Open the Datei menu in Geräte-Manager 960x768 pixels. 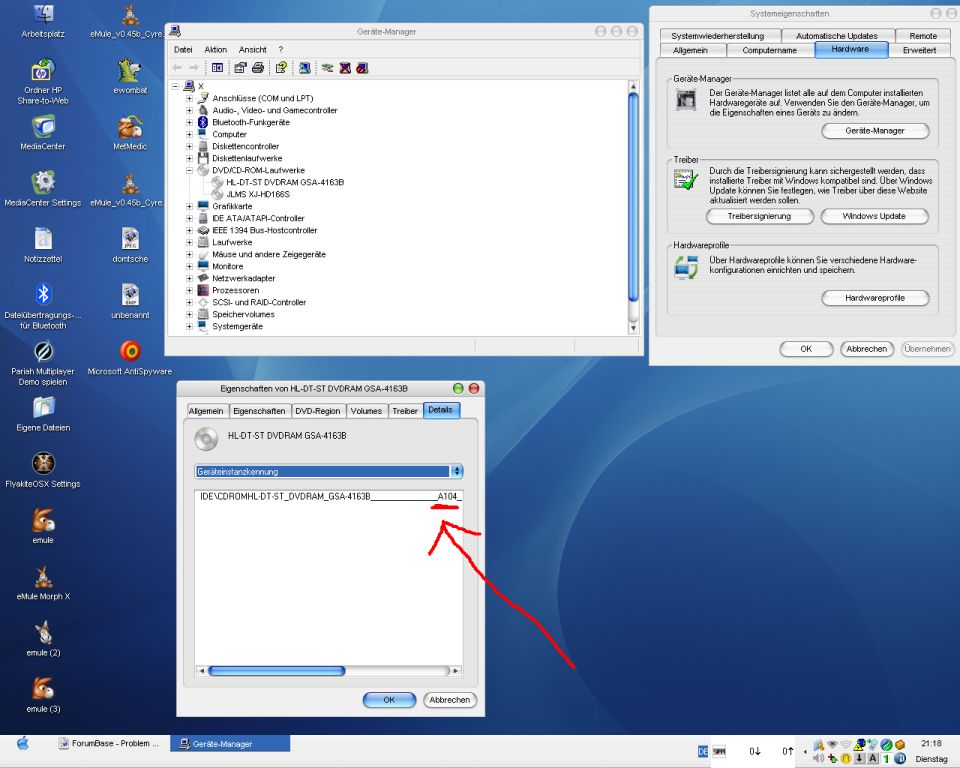[x=183, y=50]
